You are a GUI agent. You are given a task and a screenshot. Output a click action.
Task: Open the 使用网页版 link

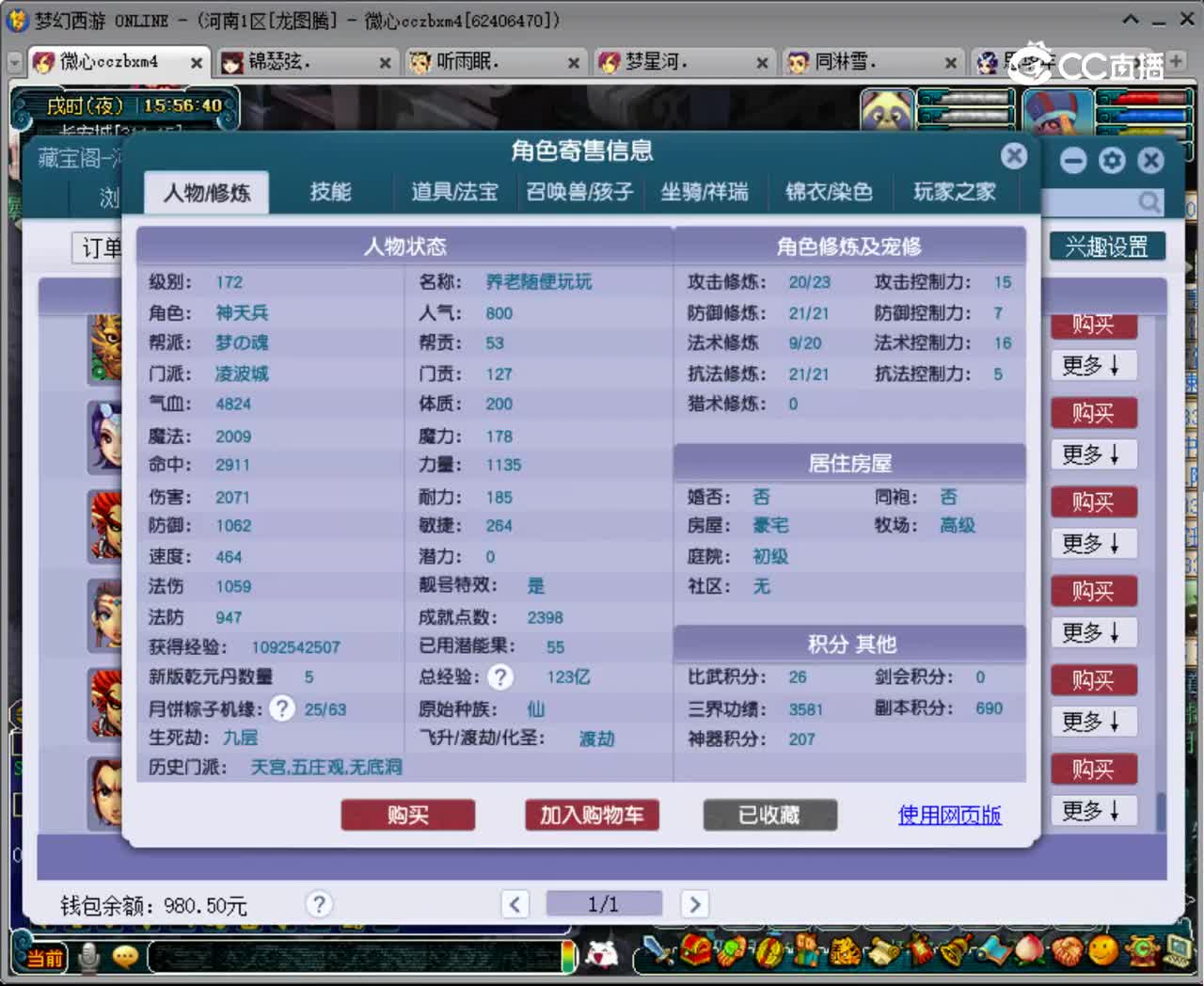(950, 815)
